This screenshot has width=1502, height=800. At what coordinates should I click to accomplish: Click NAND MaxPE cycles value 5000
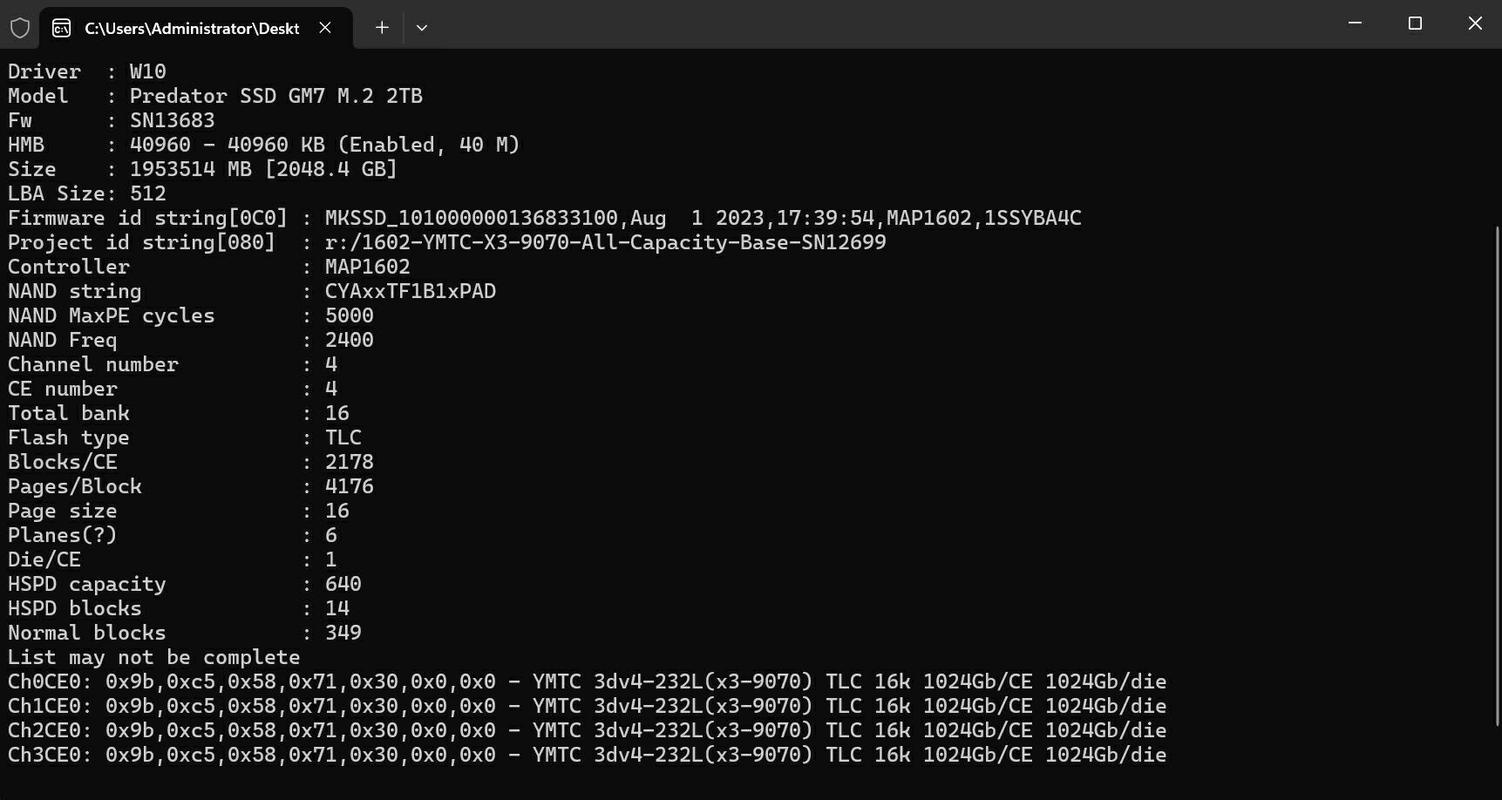[349, 316]
